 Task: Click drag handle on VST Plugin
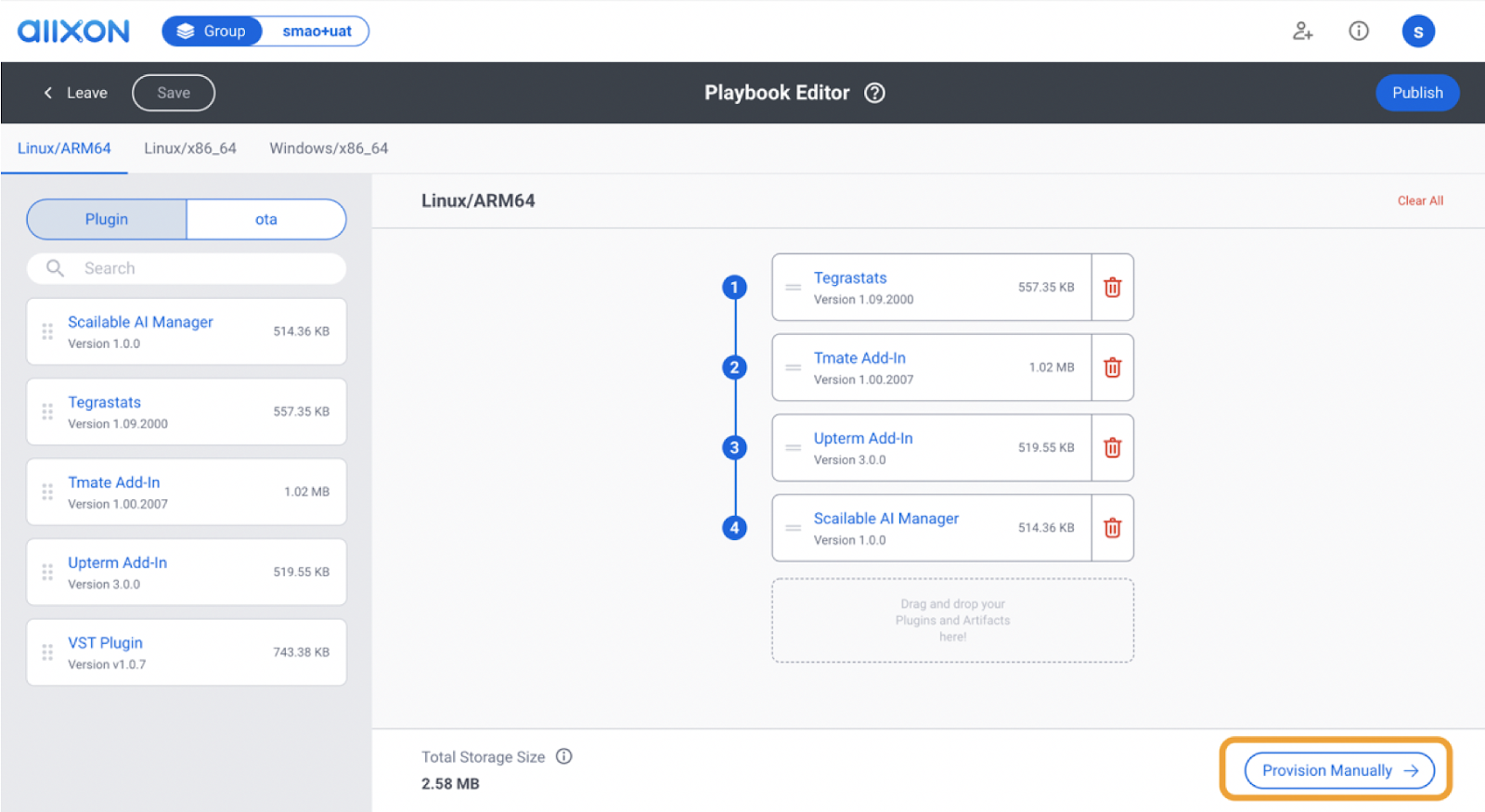[47, 652]
